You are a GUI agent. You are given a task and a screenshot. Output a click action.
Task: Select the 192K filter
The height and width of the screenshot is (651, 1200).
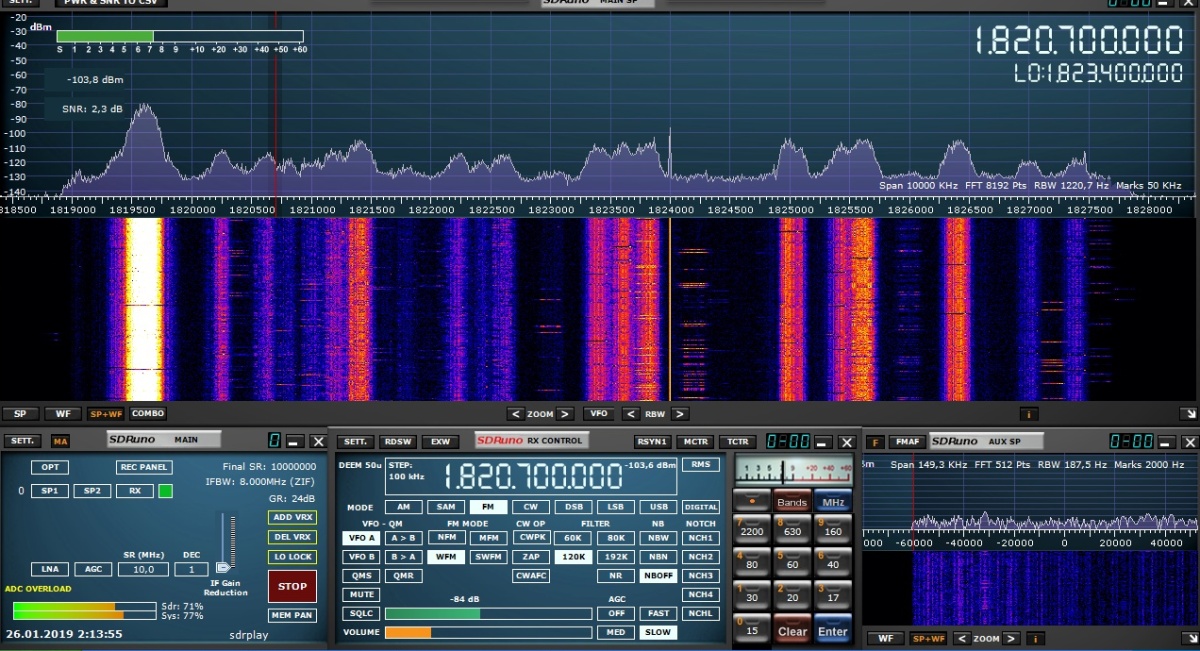pos(617,557)
